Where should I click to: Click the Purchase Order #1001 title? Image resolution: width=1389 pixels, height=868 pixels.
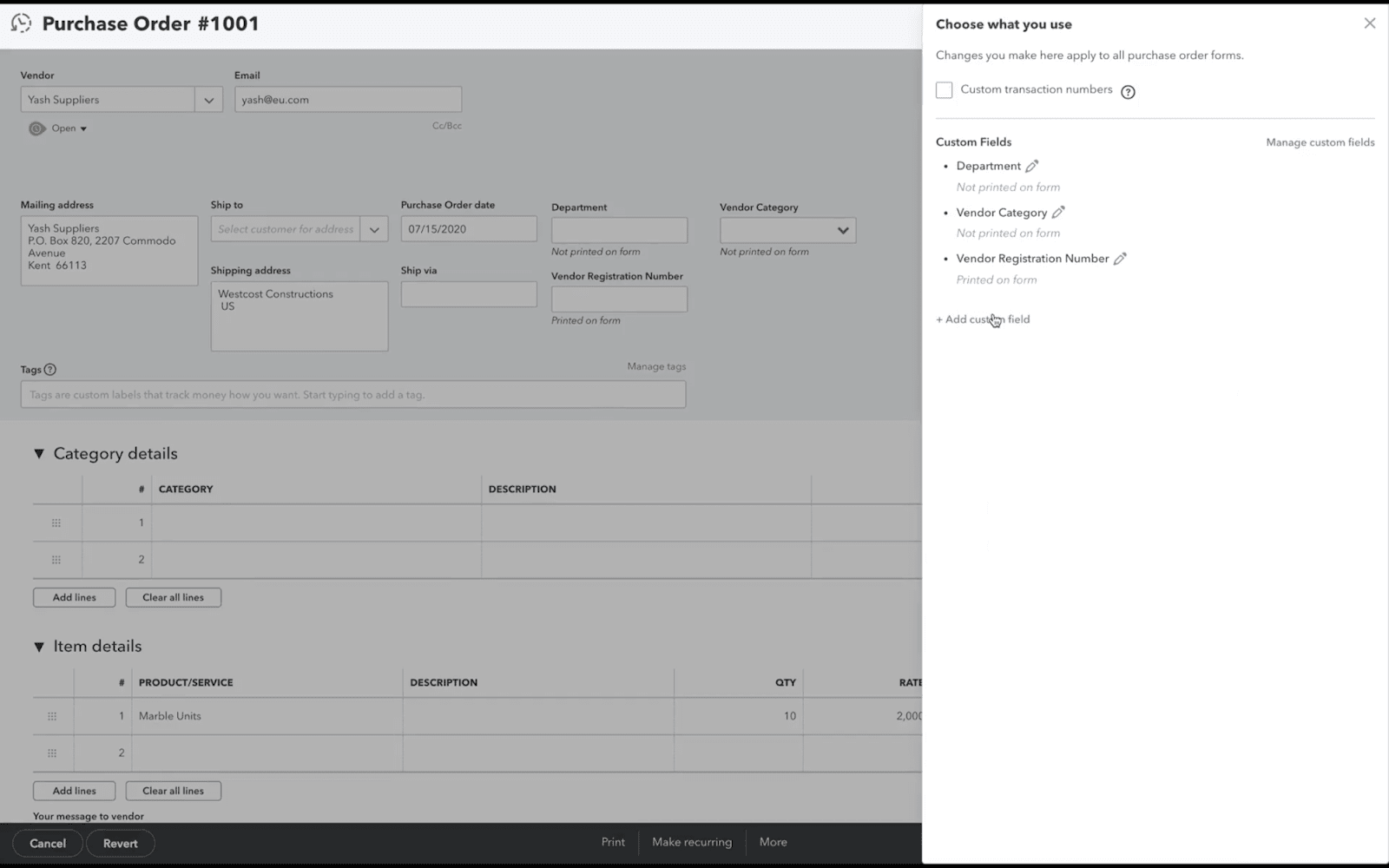click(151, 23)
